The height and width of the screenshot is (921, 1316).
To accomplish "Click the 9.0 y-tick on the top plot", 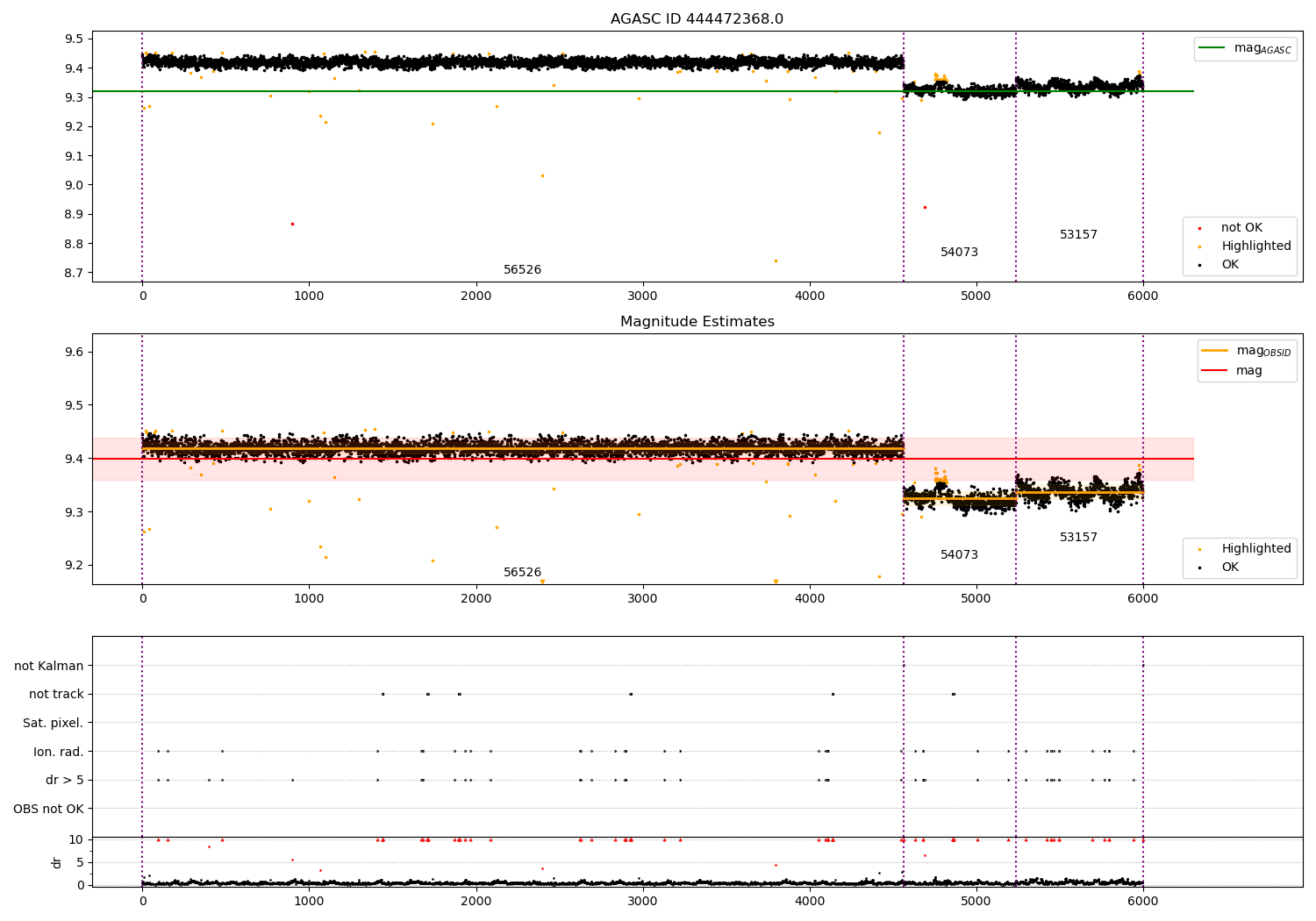I will click(x=74, y=185).
